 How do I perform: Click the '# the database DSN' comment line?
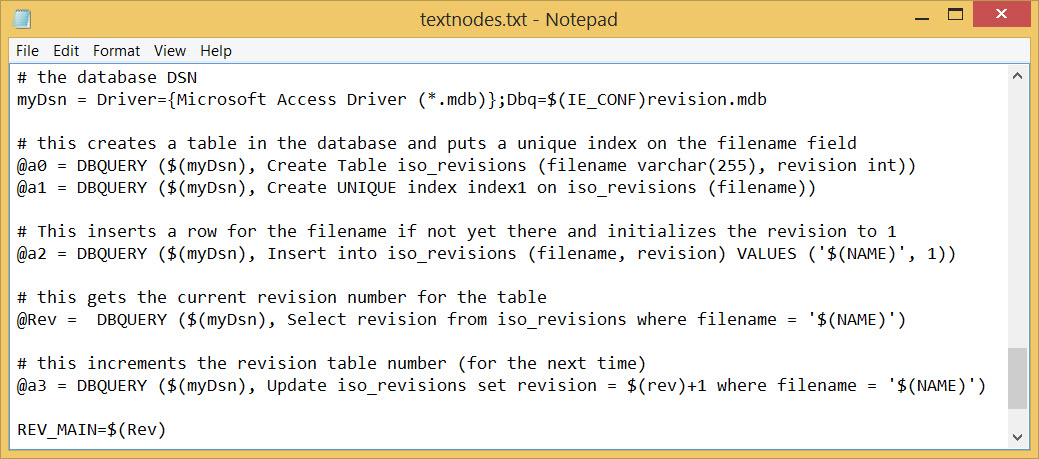pos(107,77)
